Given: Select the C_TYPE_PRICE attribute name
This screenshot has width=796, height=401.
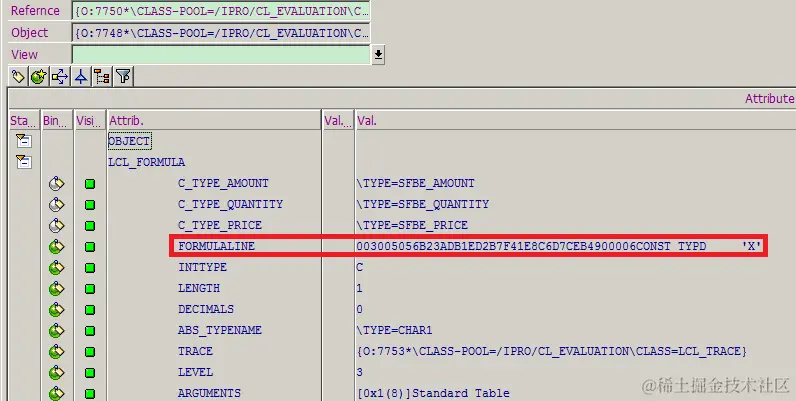Looking at the screenshot, I should [x=220, y=225].
